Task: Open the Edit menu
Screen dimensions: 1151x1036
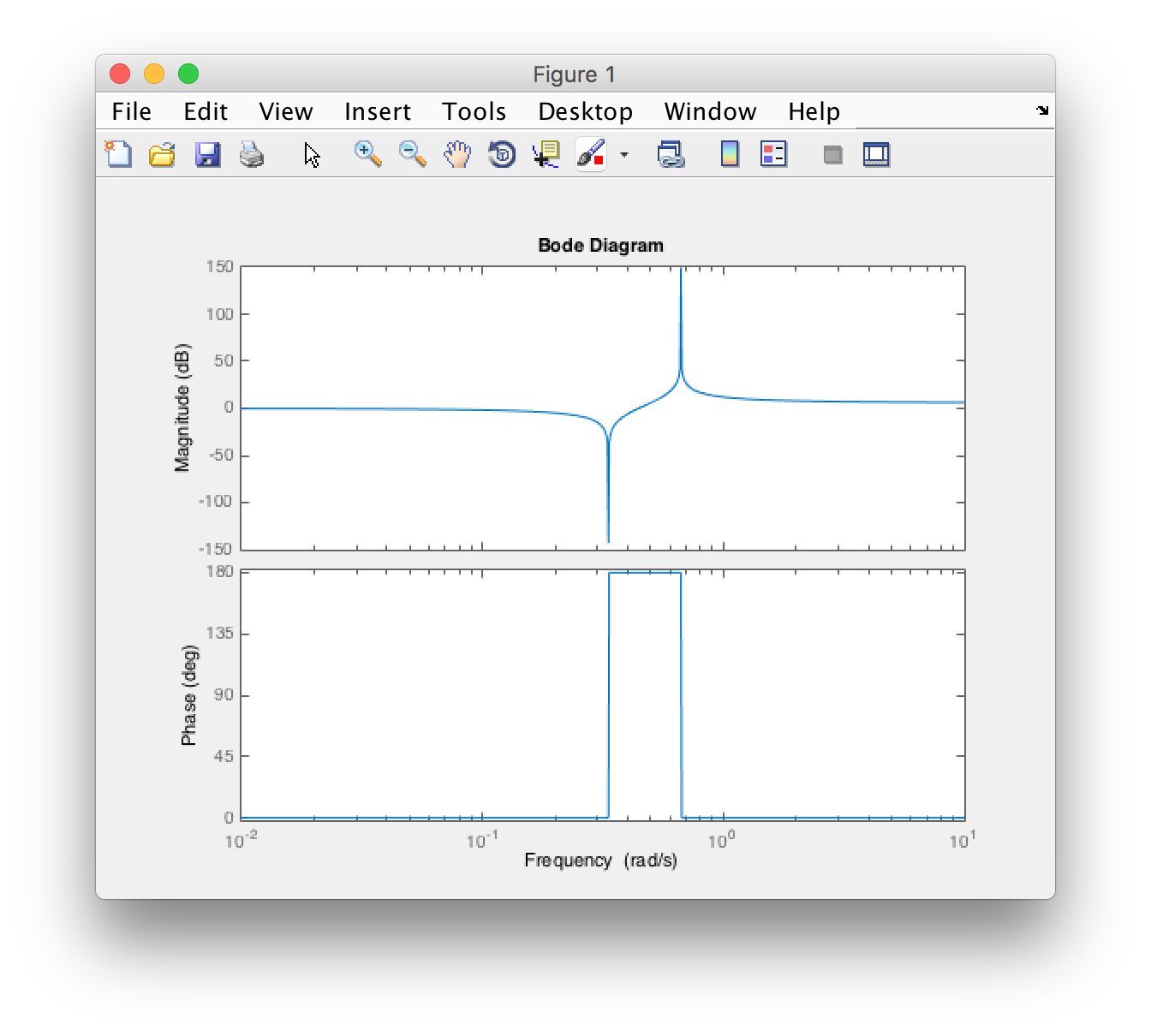Action: pos(206,111)
